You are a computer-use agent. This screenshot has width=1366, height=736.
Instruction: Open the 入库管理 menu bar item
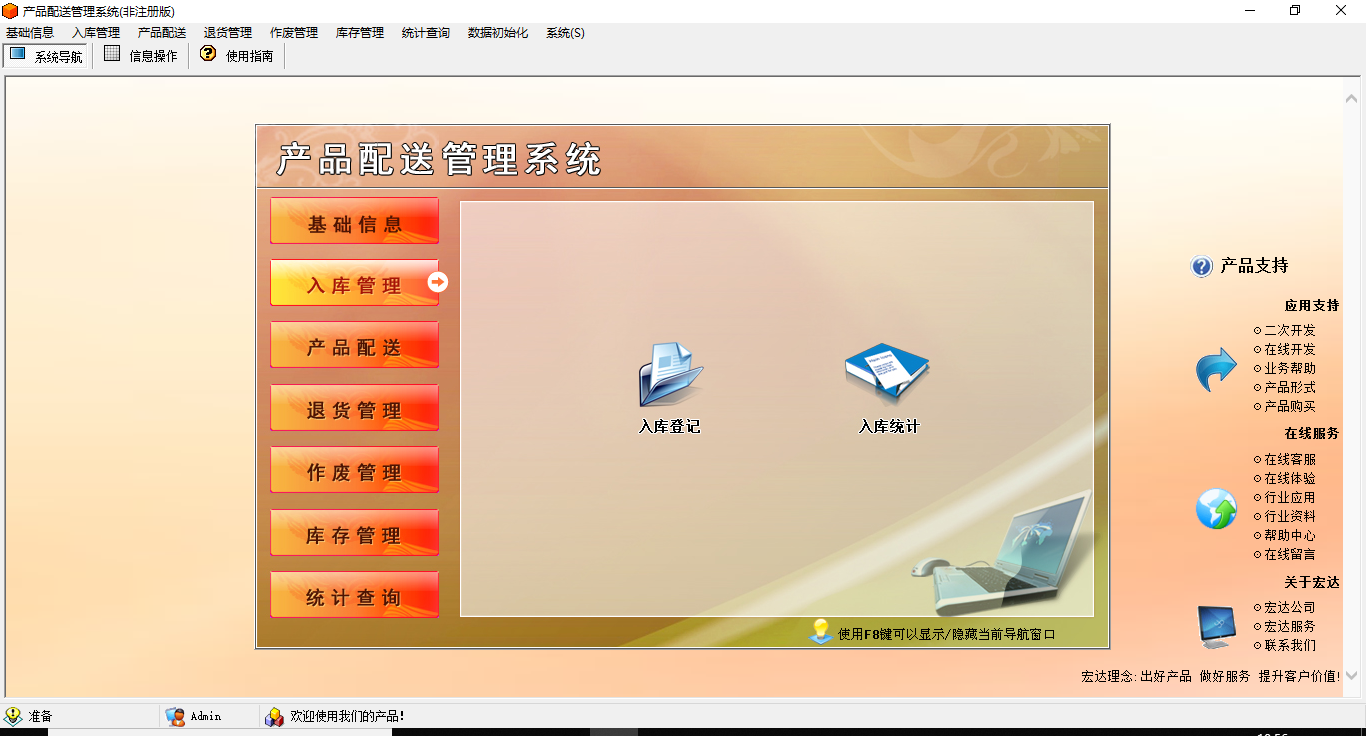(x=96, y=33)
